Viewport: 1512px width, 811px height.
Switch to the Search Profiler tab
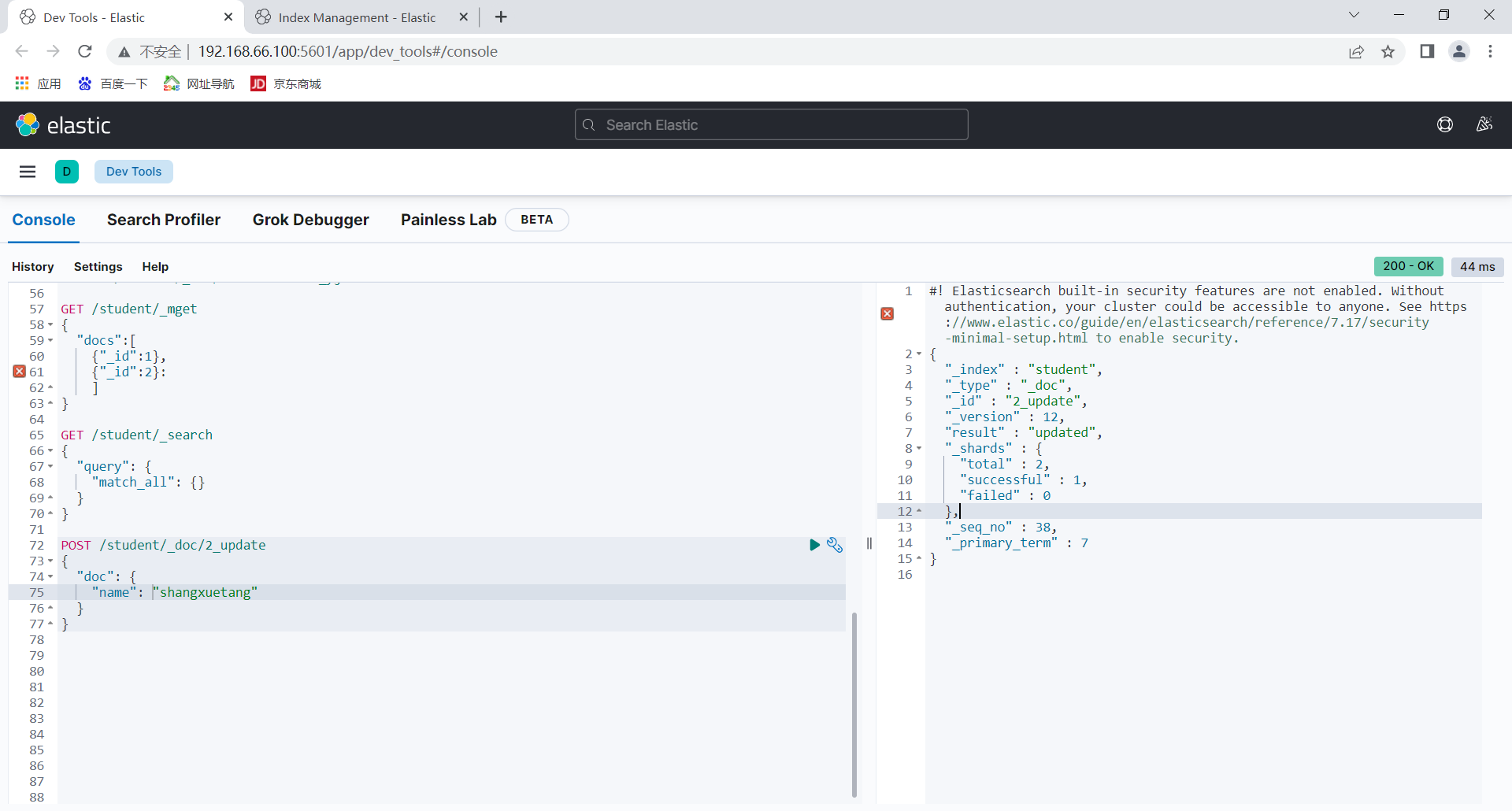pos(164,220)
